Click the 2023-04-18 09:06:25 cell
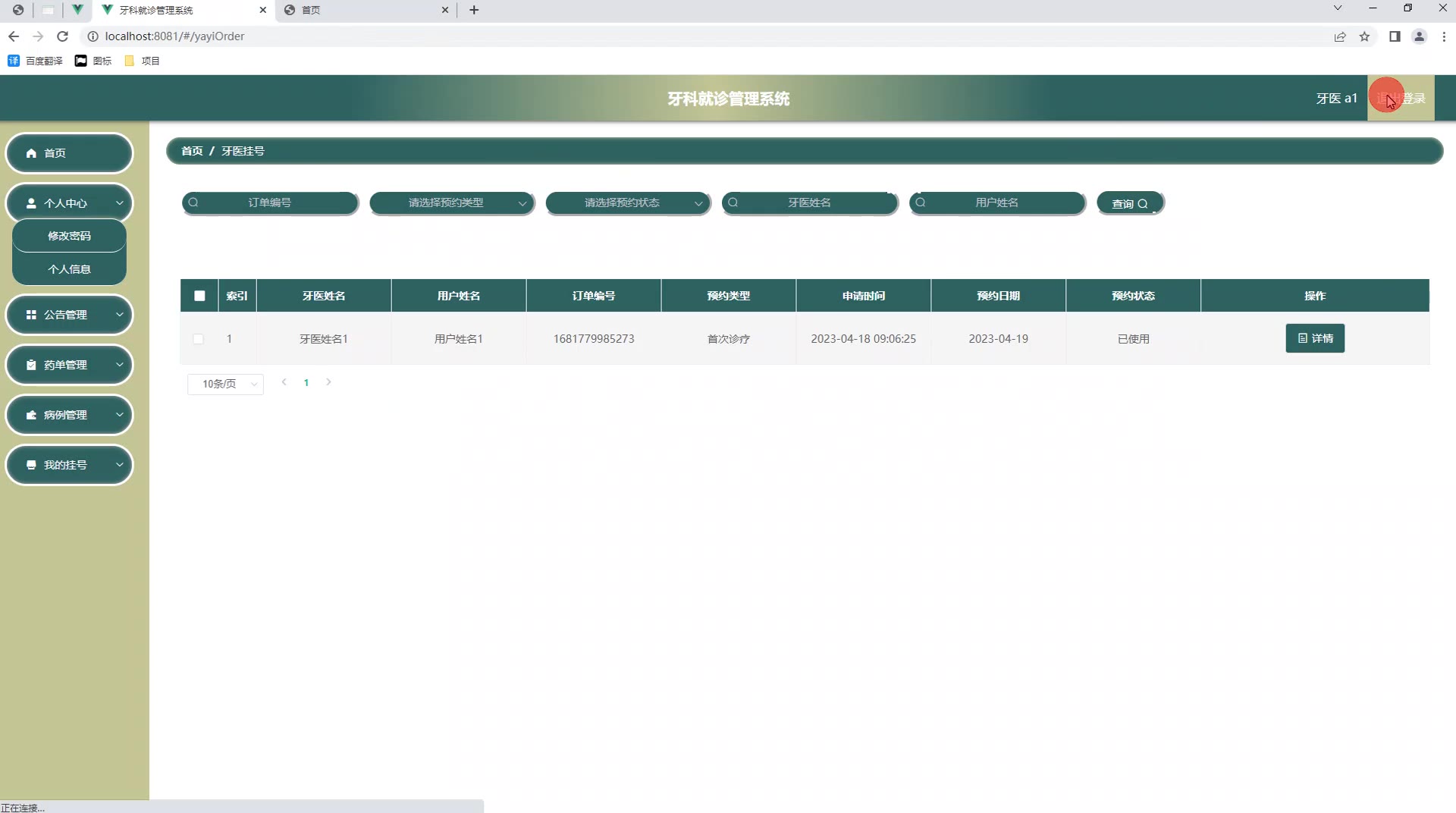Image resolution: width=1456 pixels, height=813 pixels. [864, 339]
